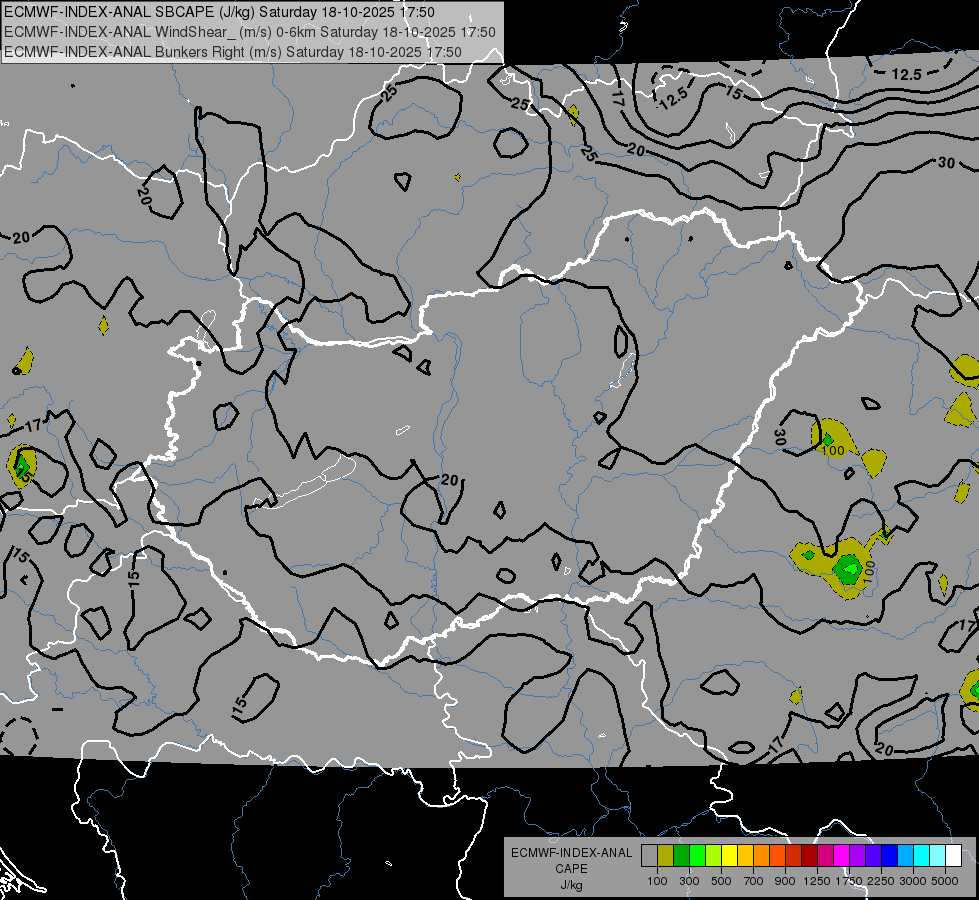
Task: Click the gold swatch in the legend
Action: click(745, 856)
